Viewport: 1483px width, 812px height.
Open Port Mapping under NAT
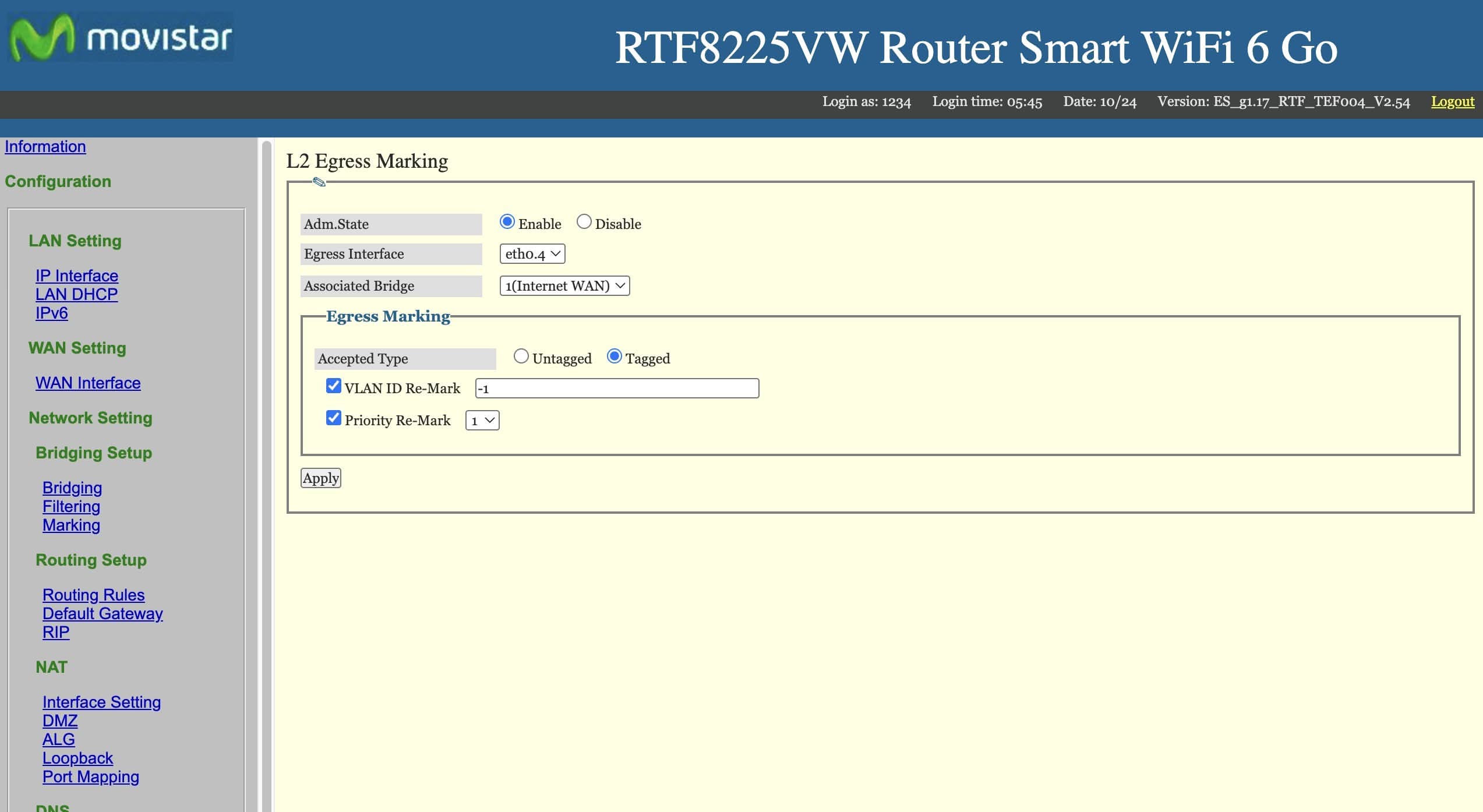click(91, 777)
